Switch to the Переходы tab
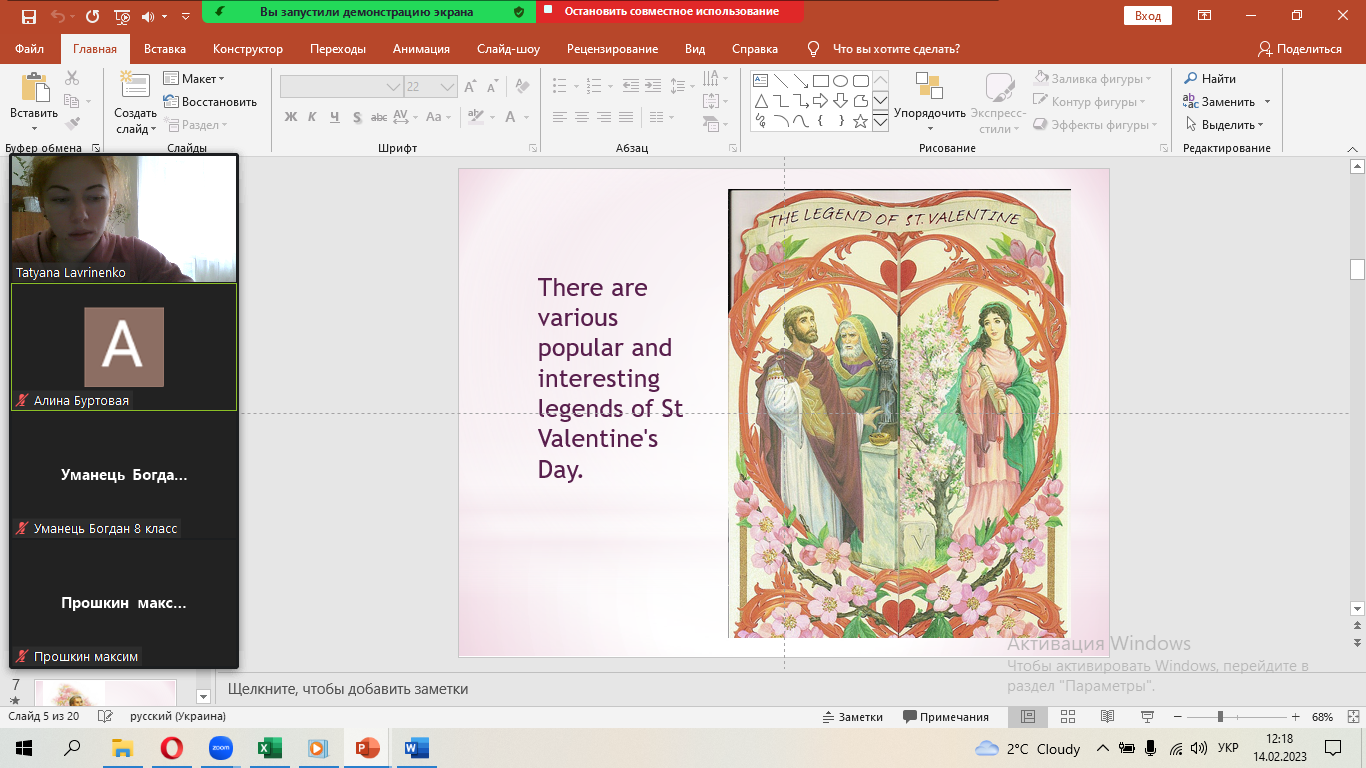Viewport: 1366px width, 768px height. pyautogui.click(x=338, y=49)
